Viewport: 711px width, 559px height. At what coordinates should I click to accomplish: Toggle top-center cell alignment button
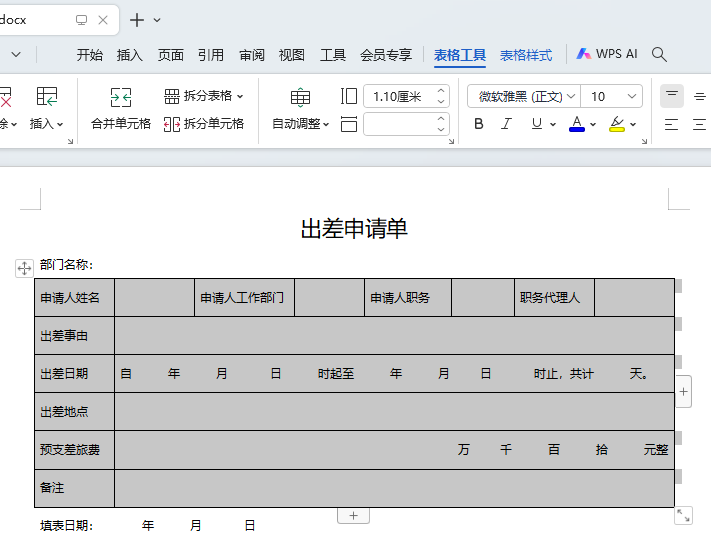point(672,96)
